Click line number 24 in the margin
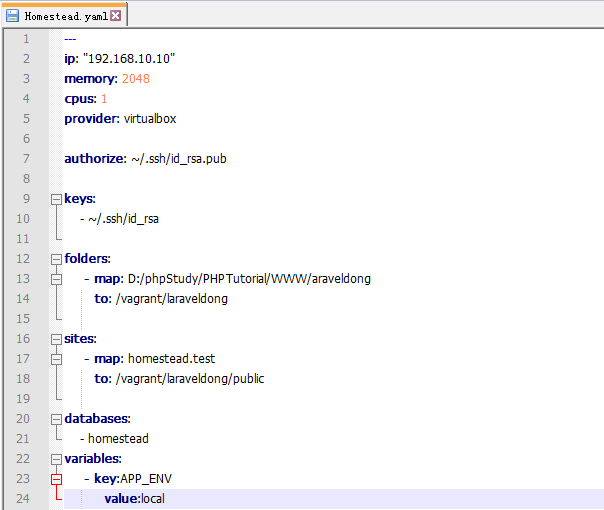The height and width of the screenshot is (510, 604). [x=23, y=498]
